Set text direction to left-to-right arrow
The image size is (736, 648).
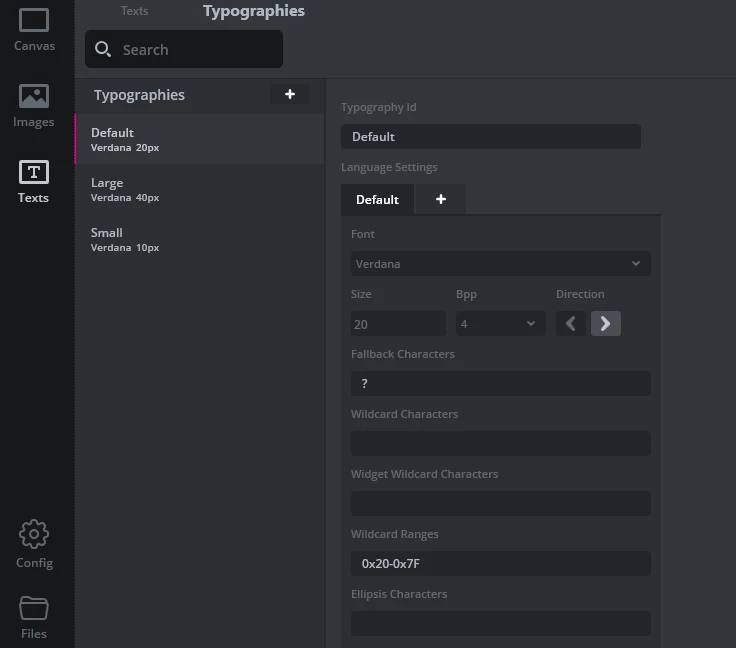(606, 323)
